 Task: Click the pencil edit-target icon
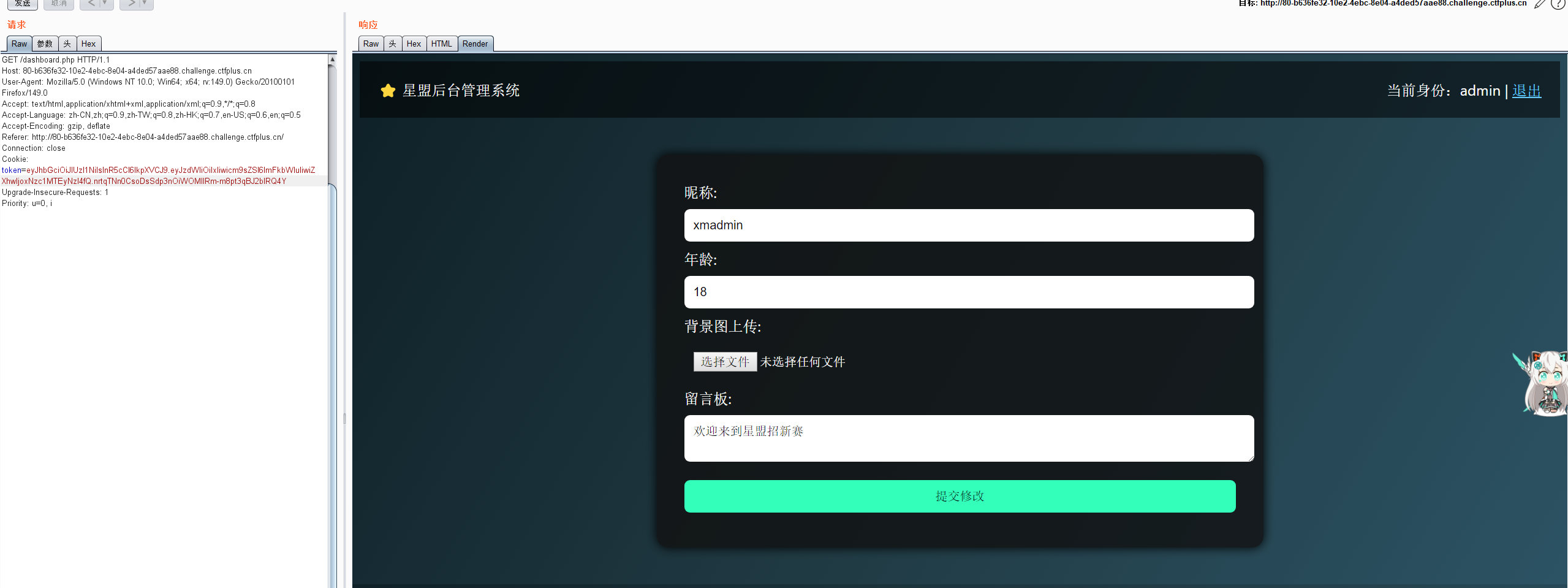point(1540,4)
